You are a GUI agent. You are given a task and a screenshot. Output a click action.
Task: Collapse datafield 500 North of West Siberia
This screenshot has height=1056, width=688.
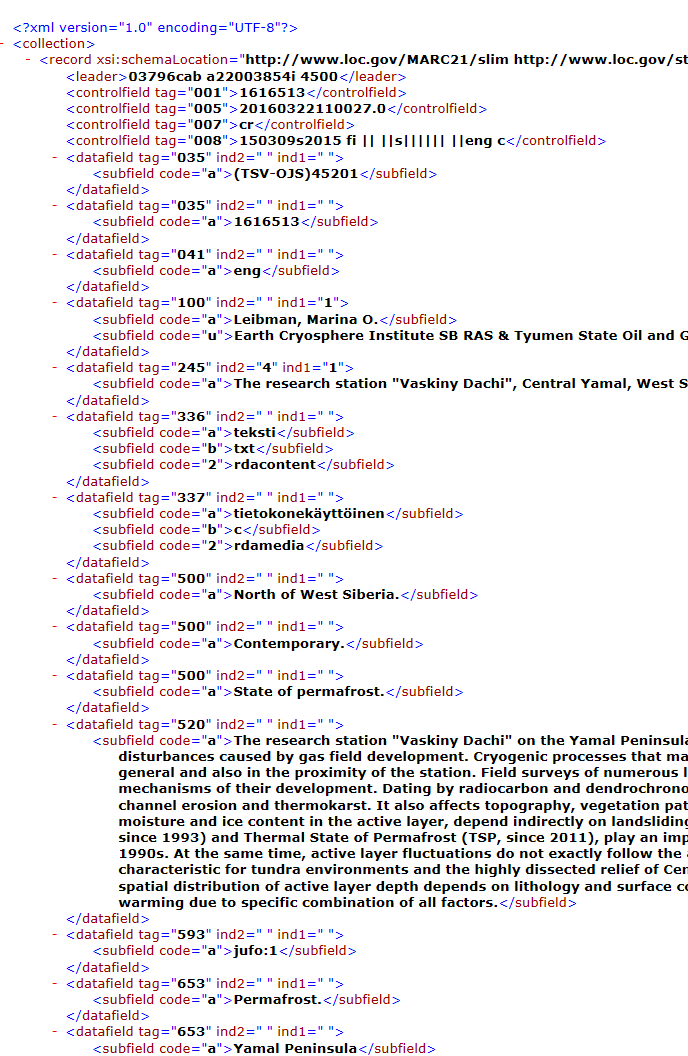coord(55,579)
